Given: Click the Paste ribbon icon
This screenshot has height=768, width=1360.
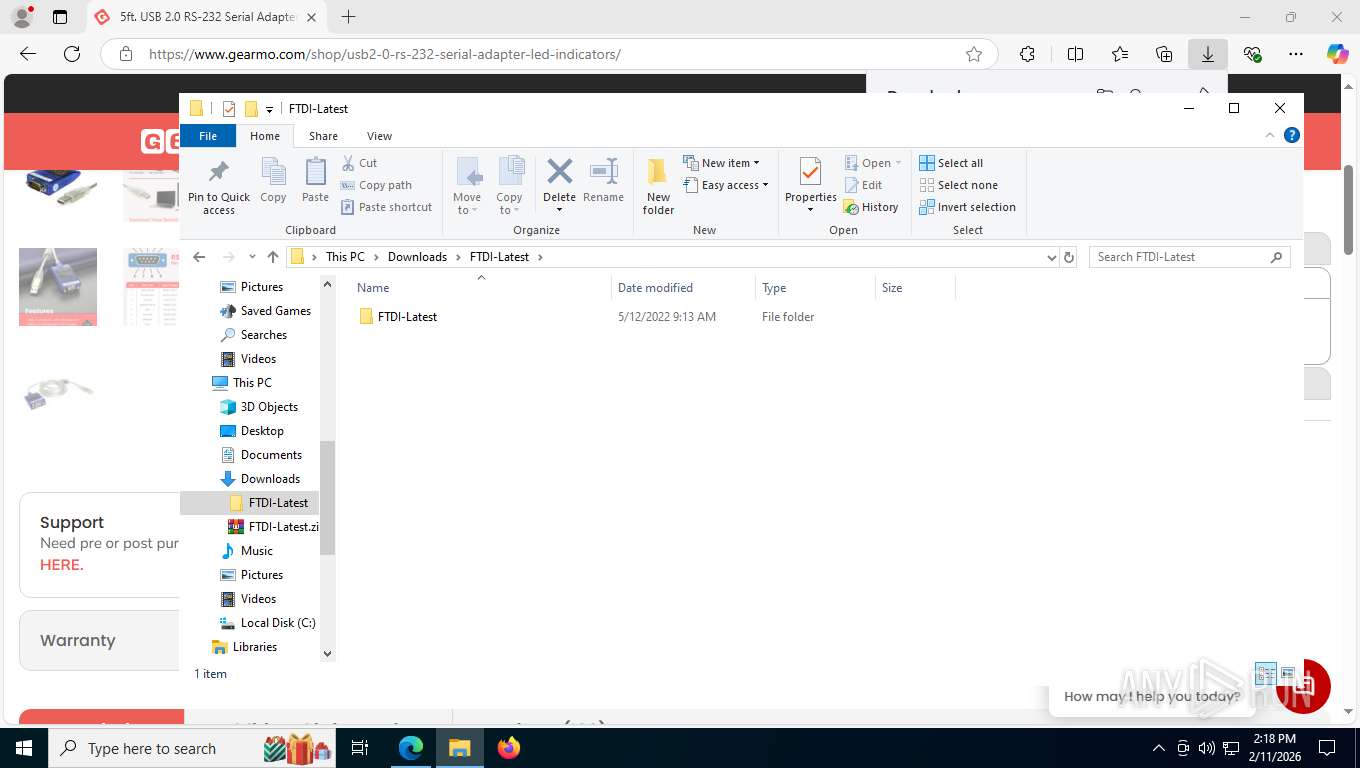Looking at the screenshot, I should click(x=315, y=181).
